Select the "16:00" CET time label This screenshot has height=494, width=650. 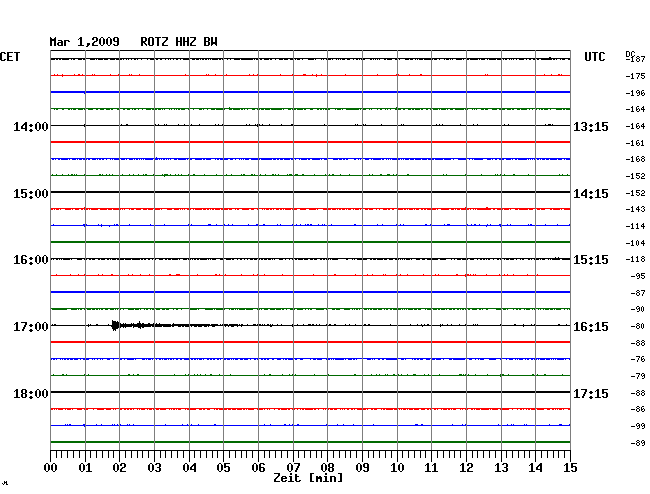[31, 260]
